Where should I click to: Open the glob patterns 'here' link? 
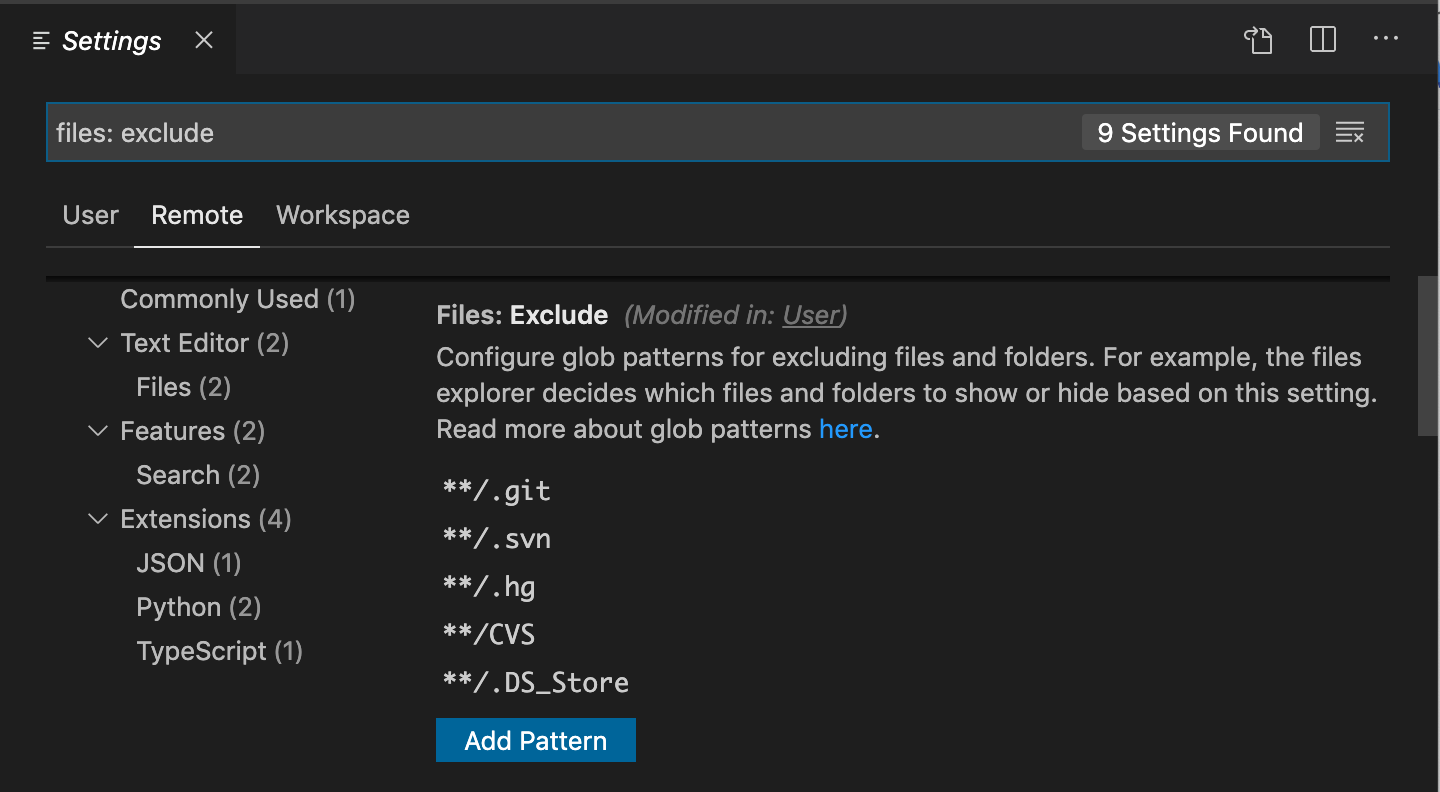pos(845,430)
